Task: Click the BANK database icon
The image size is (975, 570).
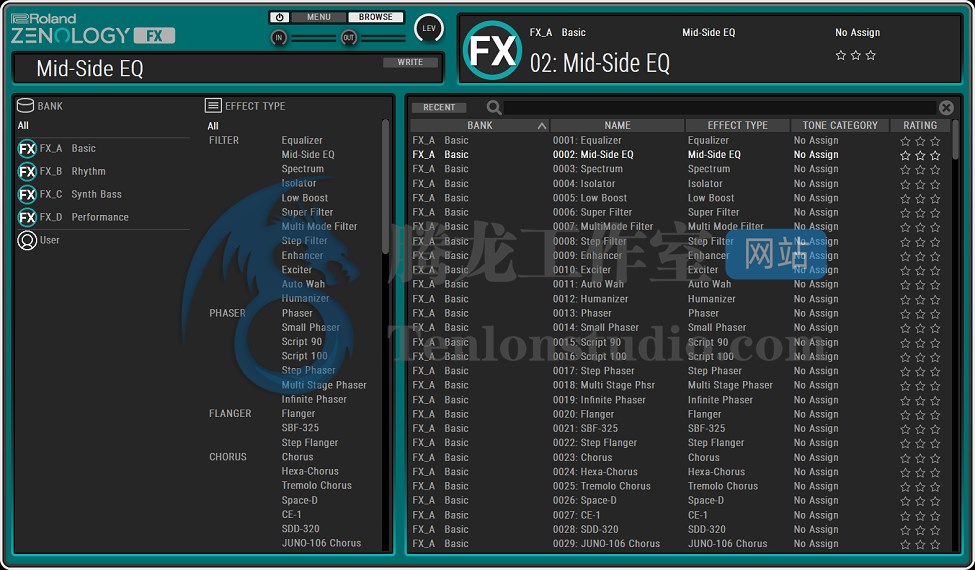Action: tap(25, 106)
